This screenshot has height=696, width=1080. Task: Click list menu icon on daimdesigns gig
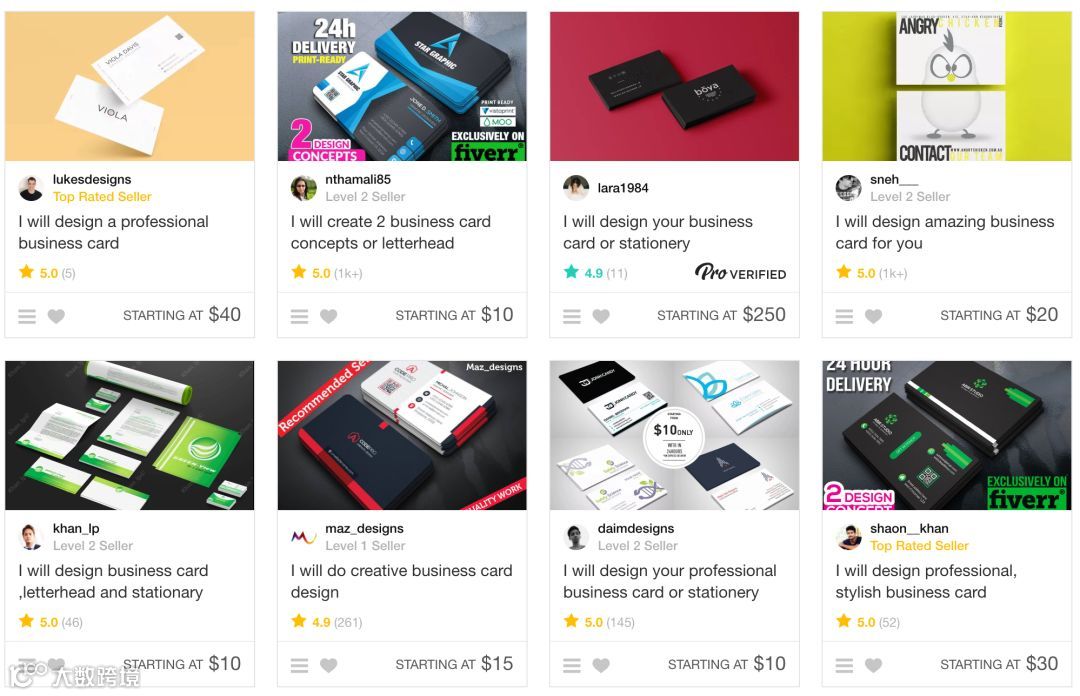572,665
